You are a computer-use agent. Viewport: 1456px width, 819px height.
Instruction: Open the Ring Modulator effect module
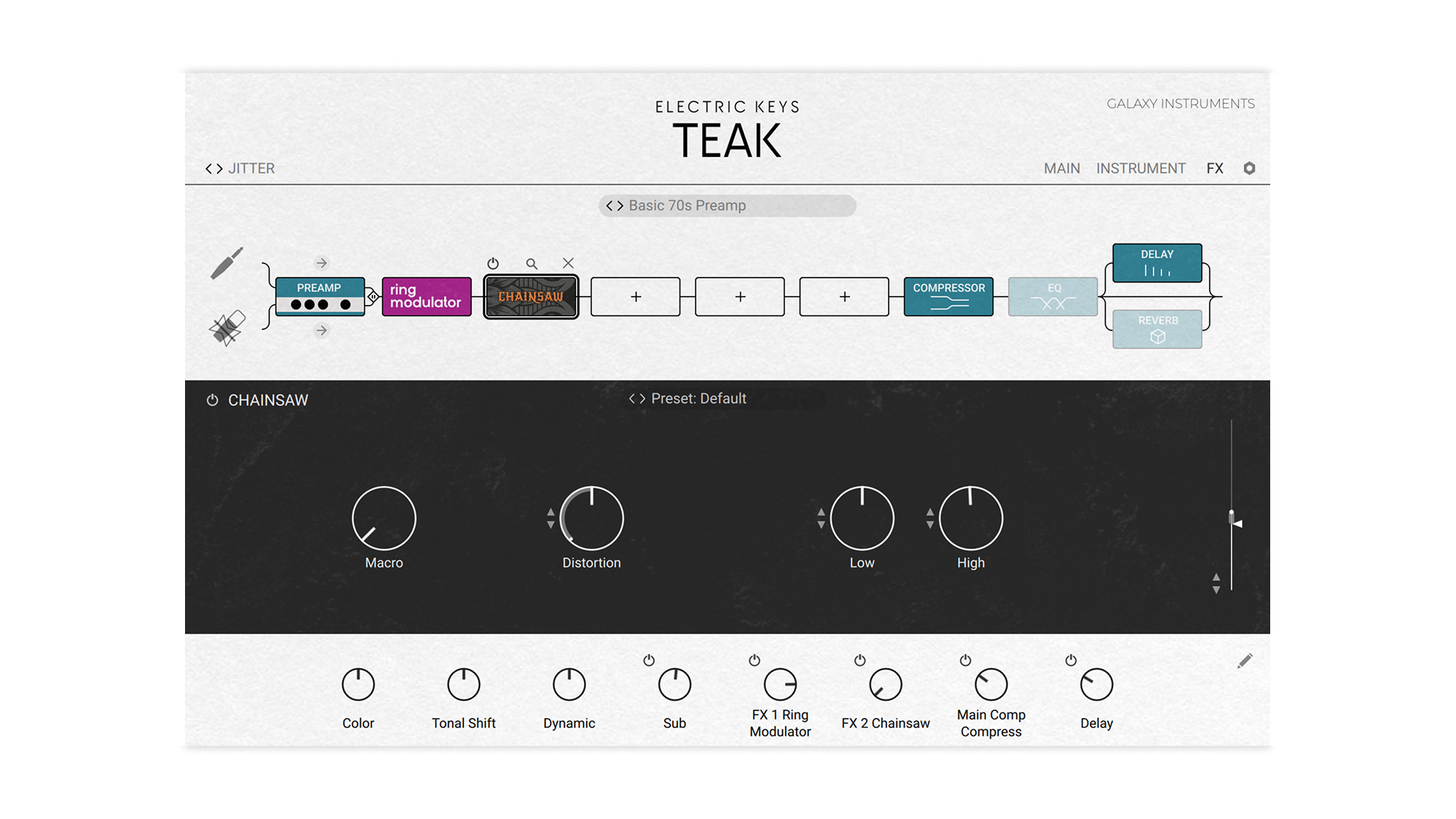(425, 297)
